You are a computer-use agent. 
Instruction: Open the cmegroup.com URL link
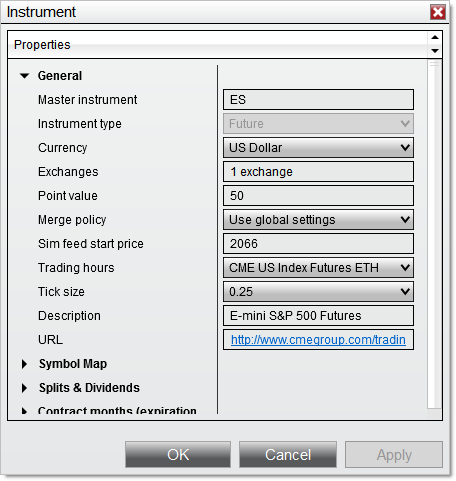pos(318,340)
